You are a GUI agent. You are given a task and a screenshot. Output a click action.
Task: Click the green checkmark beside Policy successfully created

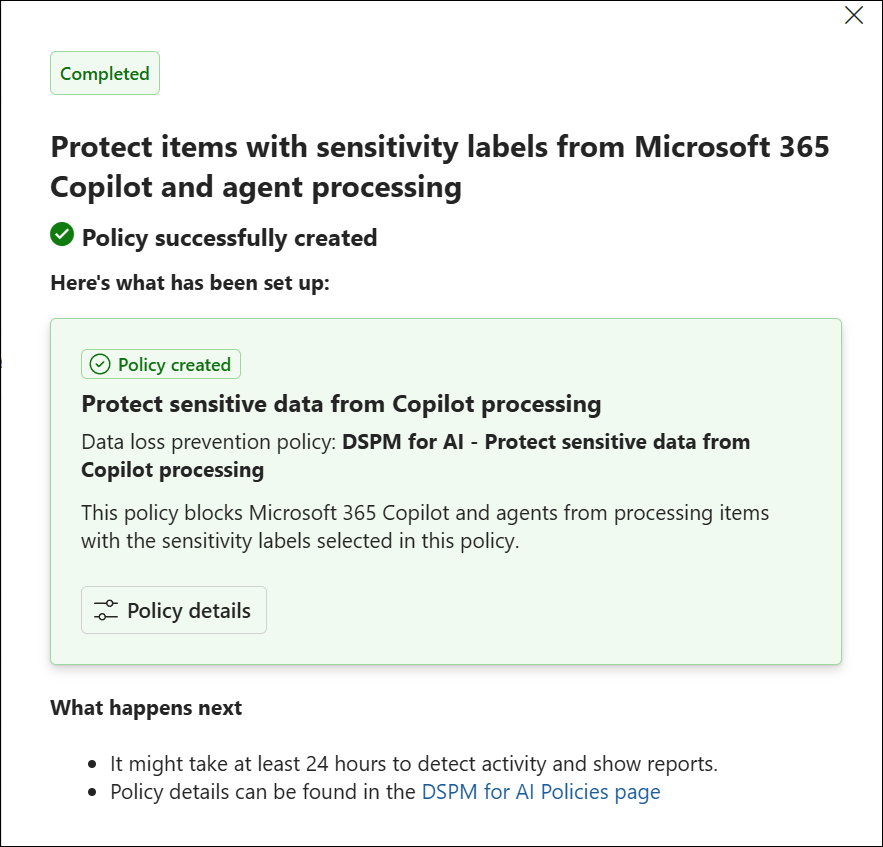point(62,235)
